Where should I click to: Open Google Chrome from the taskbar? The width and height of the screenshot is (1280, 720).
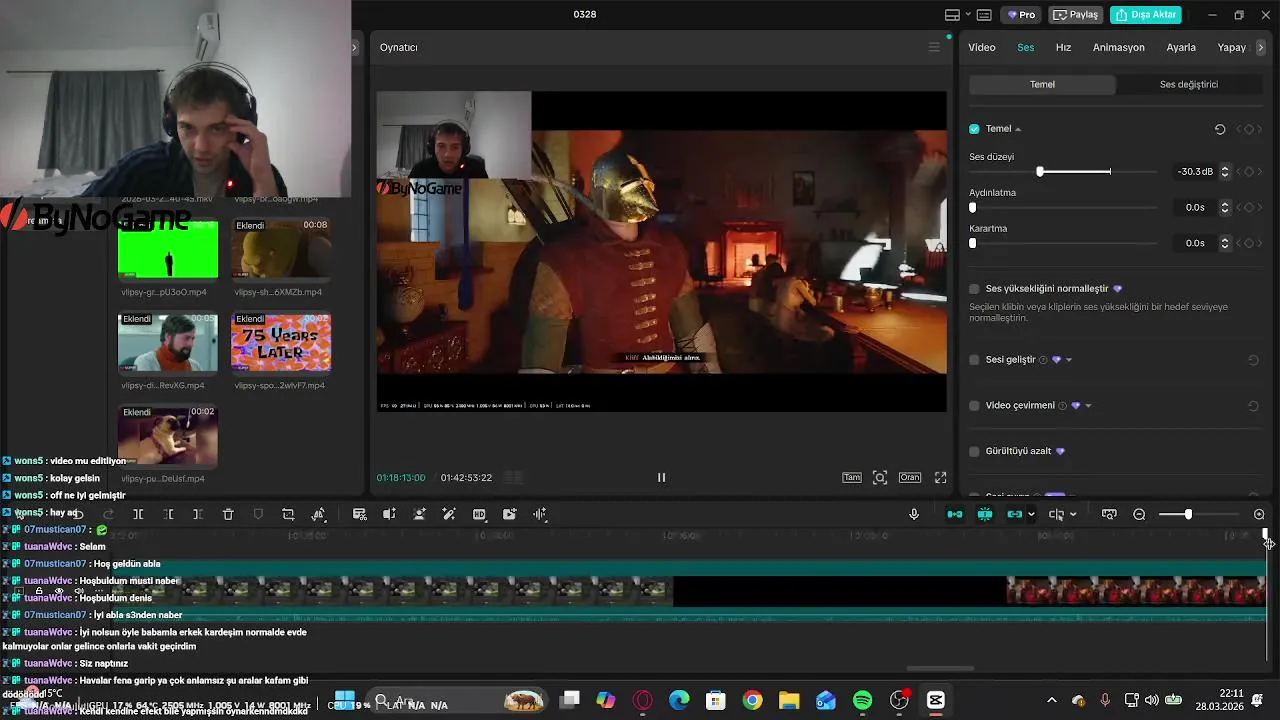[752, 700]
